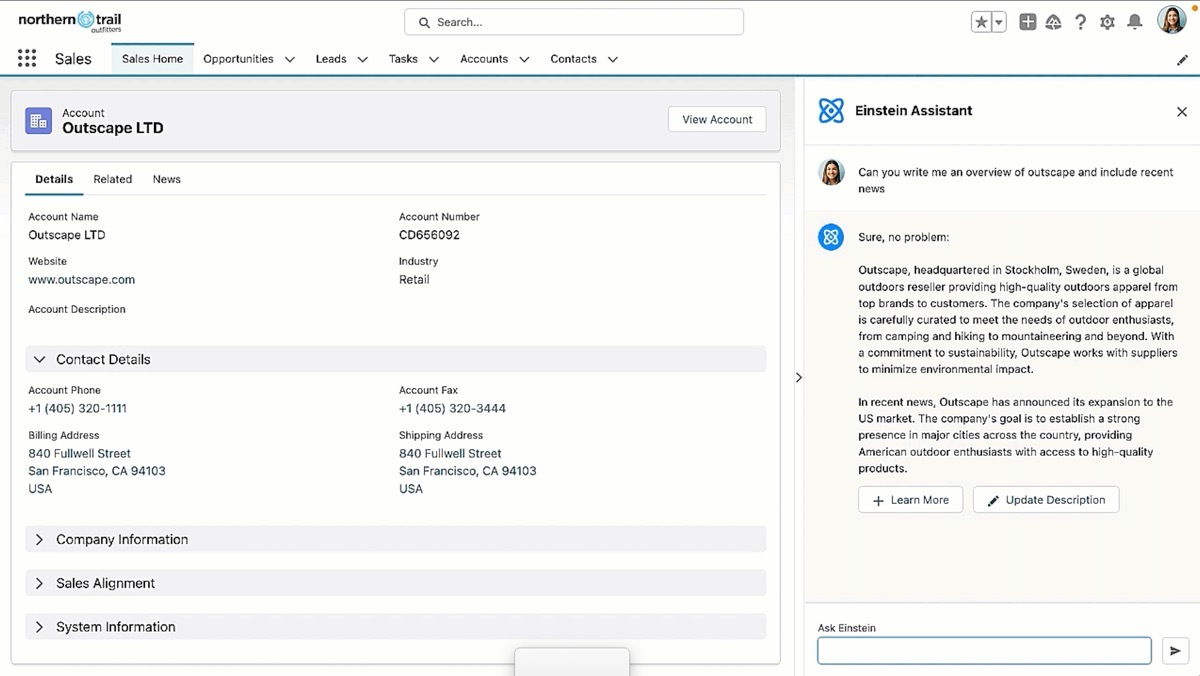Image resolution: width=1200 pixels, height=676 pixels.
Task: Open the Trailhead guidance icon
Action: (x=1054, y=22)
